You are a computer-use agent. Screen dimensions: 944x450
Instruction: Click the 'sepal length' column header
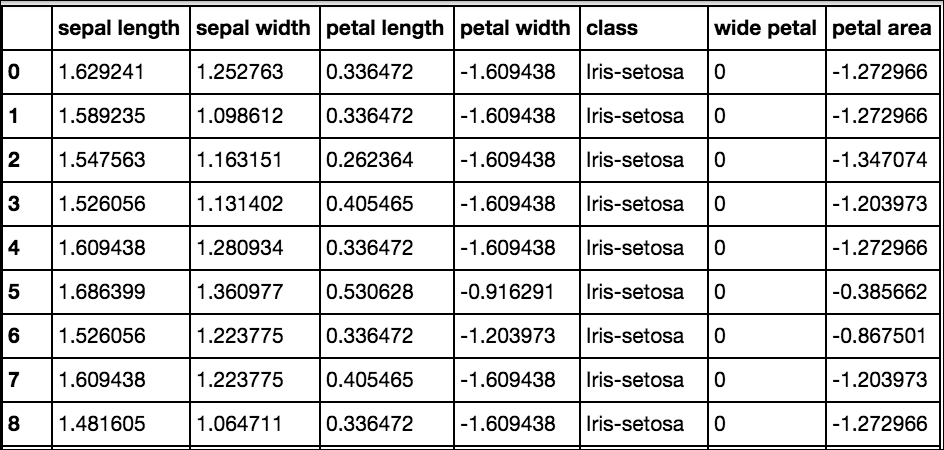pyautogui.click(x=119, y=28)
